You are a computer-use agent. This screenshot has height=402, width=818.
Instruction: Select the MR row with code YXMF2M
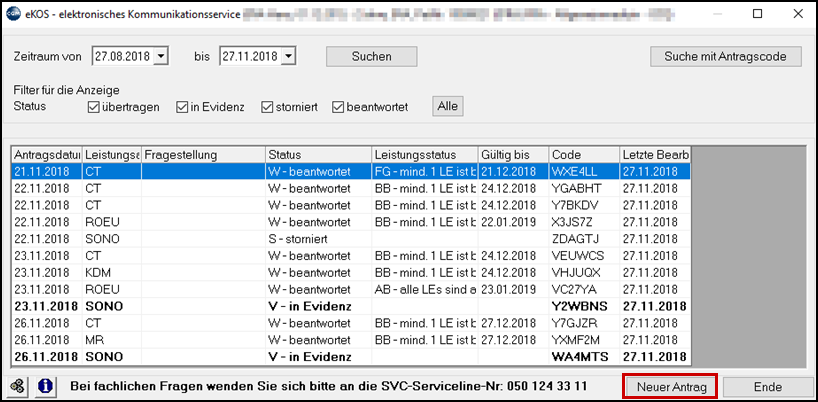coord(351,340)
